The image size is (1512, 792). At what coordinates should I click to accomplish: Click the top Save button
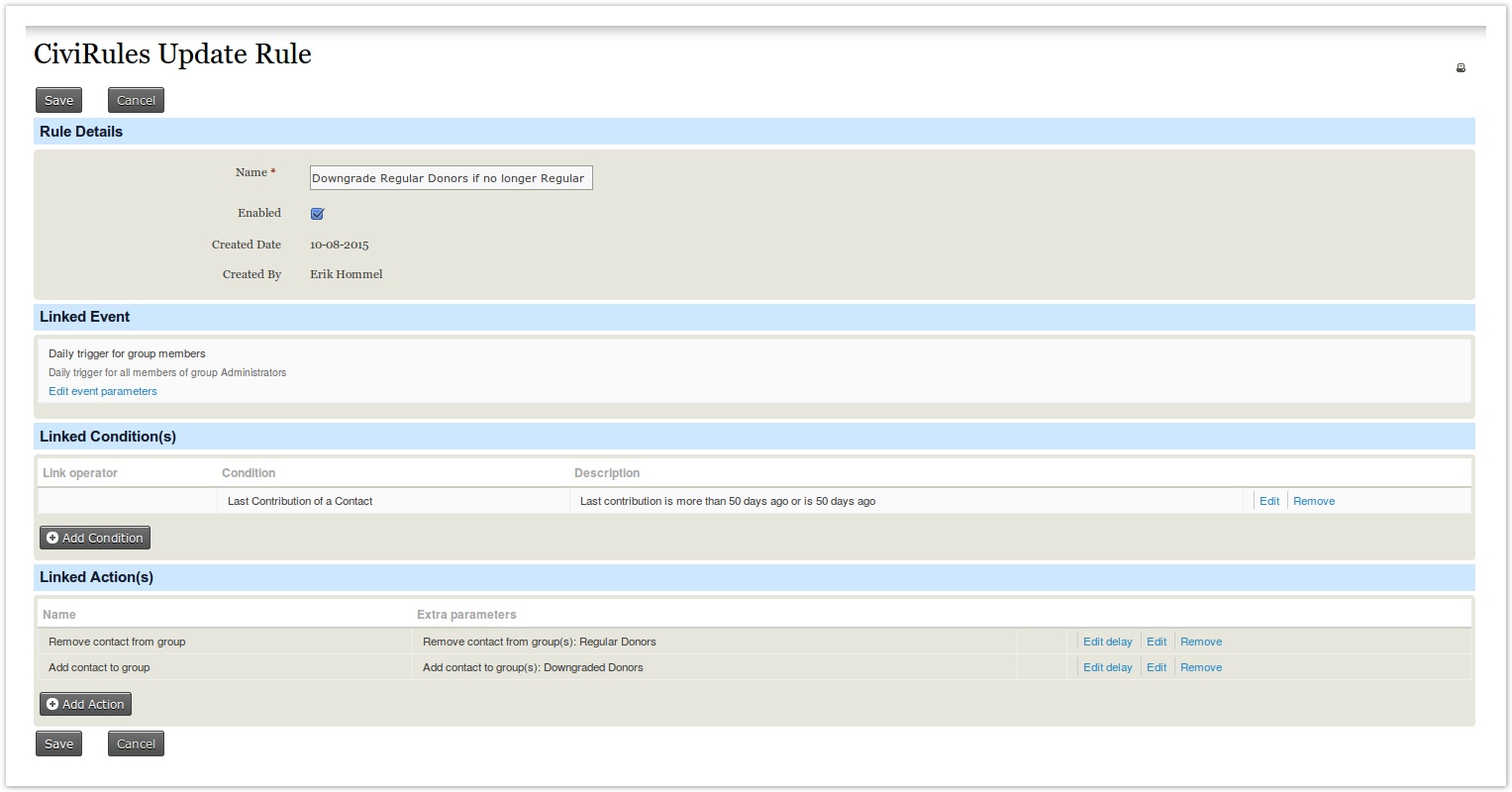tap(59, 100)
